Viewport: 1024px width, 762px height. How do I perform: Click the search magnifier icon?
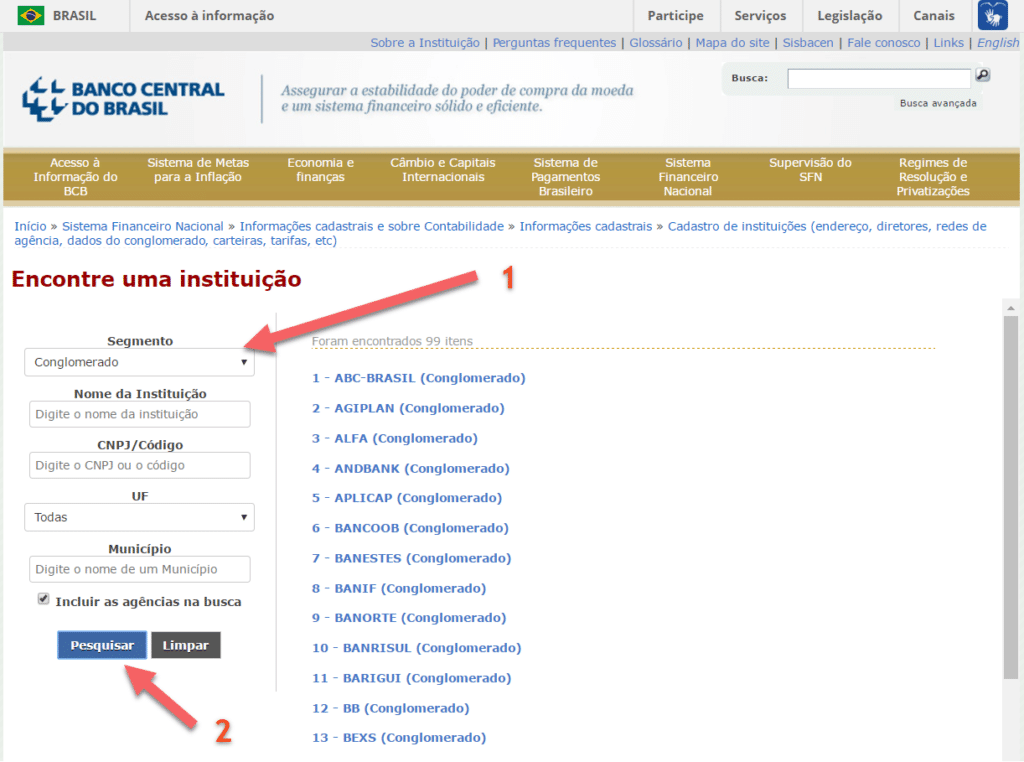point(982,75)
